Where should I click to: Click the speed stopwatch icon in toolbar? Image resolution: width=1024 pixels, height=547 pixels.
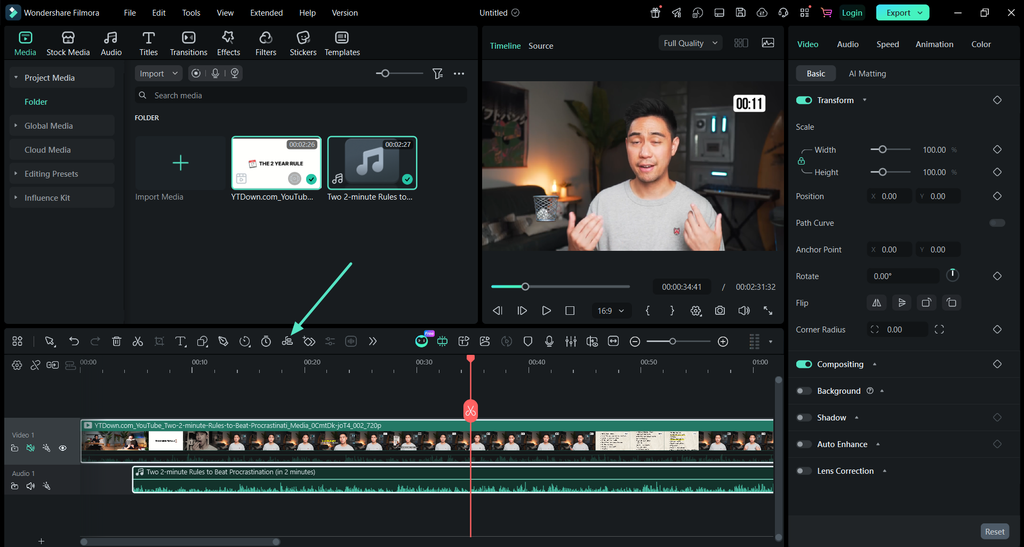pyautogui.click(x=266, y=341)
